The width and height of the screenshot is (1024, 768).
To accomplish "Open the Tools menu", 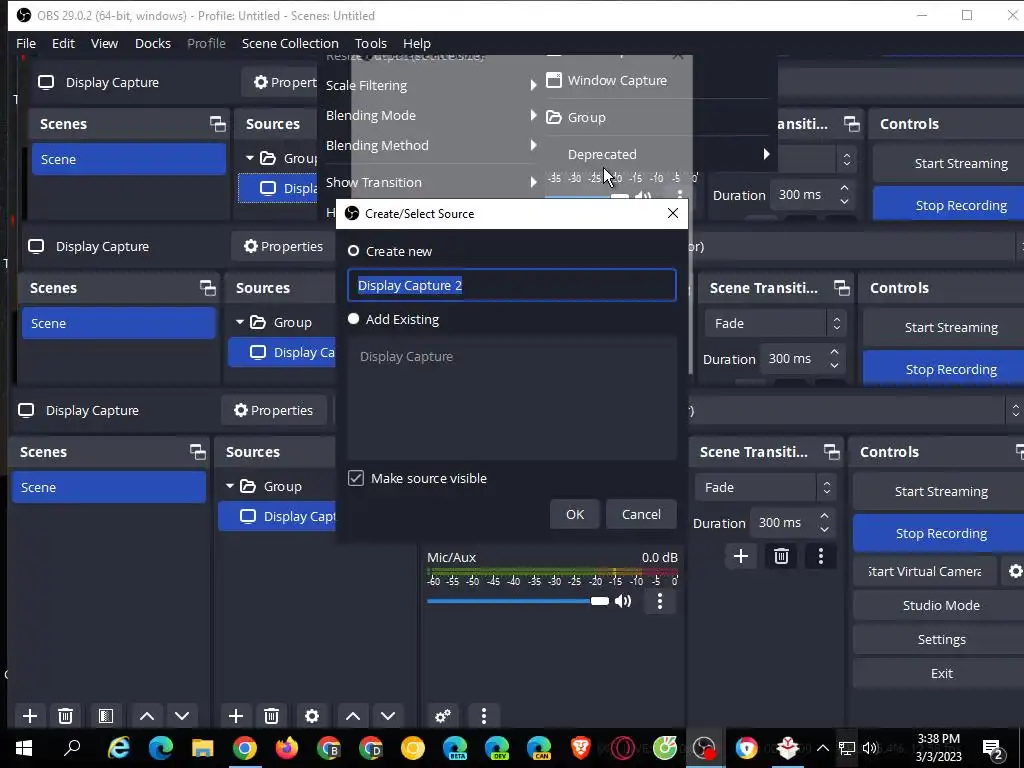I will pos(371,43).
